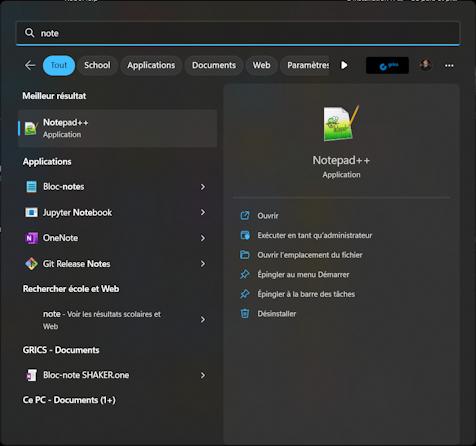Screen dimensions: 476x446
Task: Click the open file location folder icon
Action: point(245,255)
